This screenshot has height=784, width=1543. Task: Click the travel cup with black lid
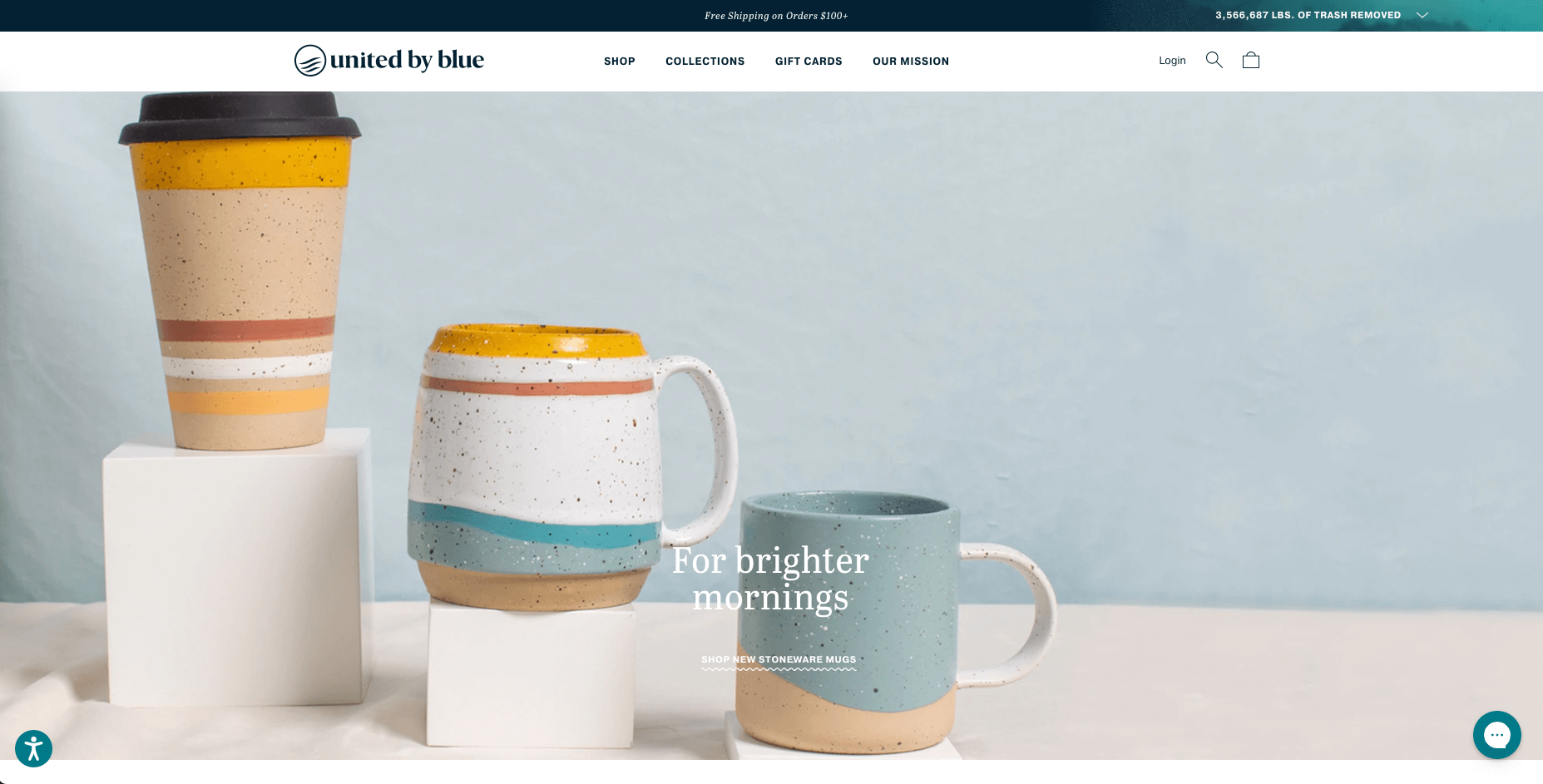click(240, 270)
